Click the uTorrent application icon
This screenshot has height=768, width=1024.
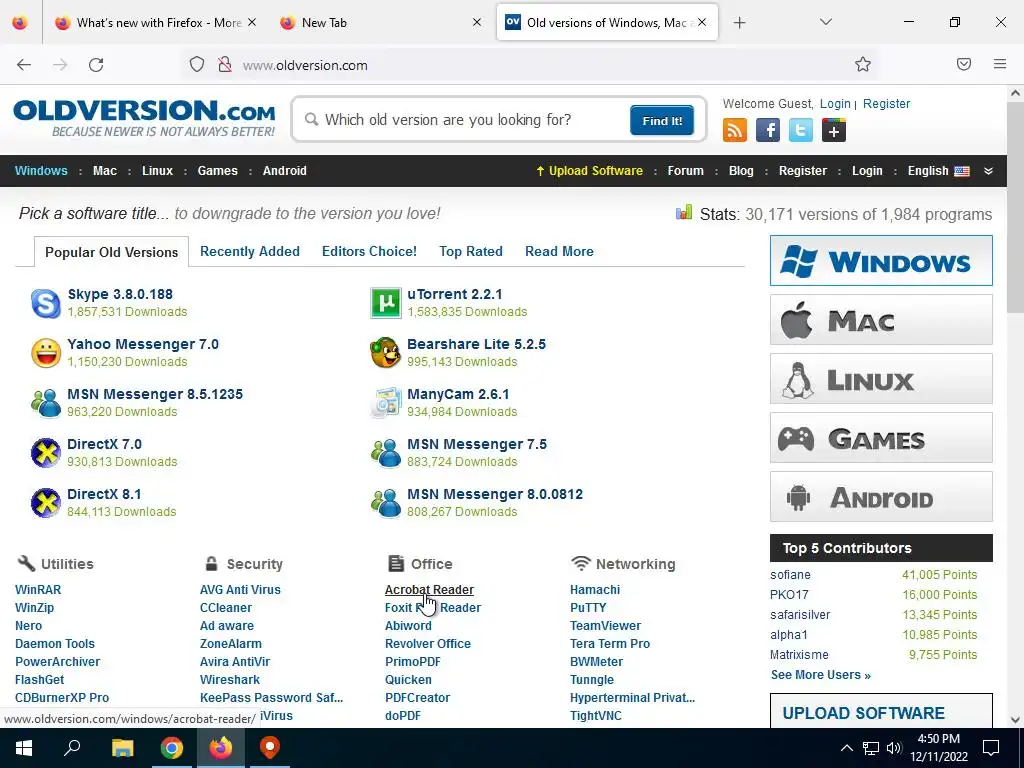point(385,303)
